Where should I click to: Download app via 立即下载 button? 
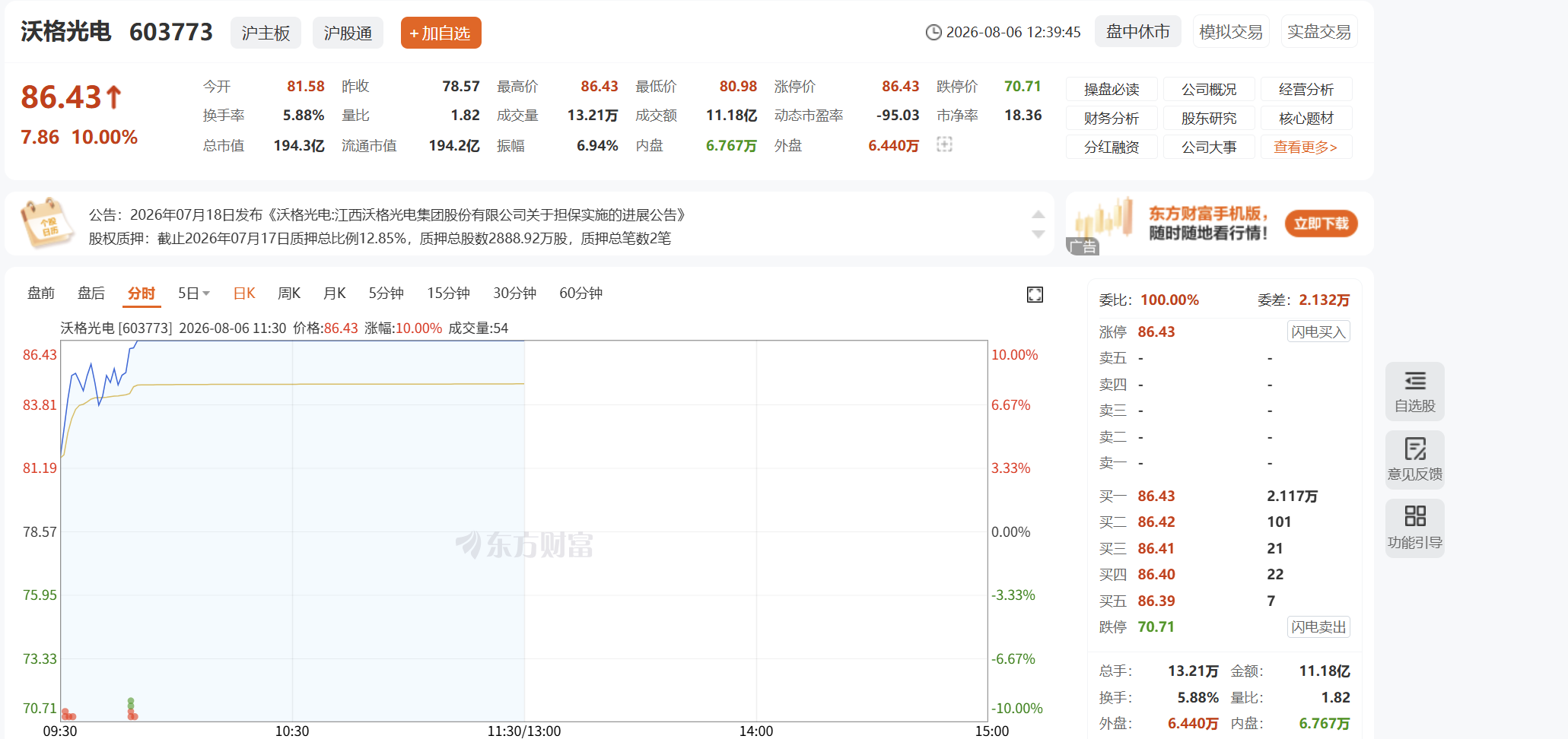[x=1321, y=224]
